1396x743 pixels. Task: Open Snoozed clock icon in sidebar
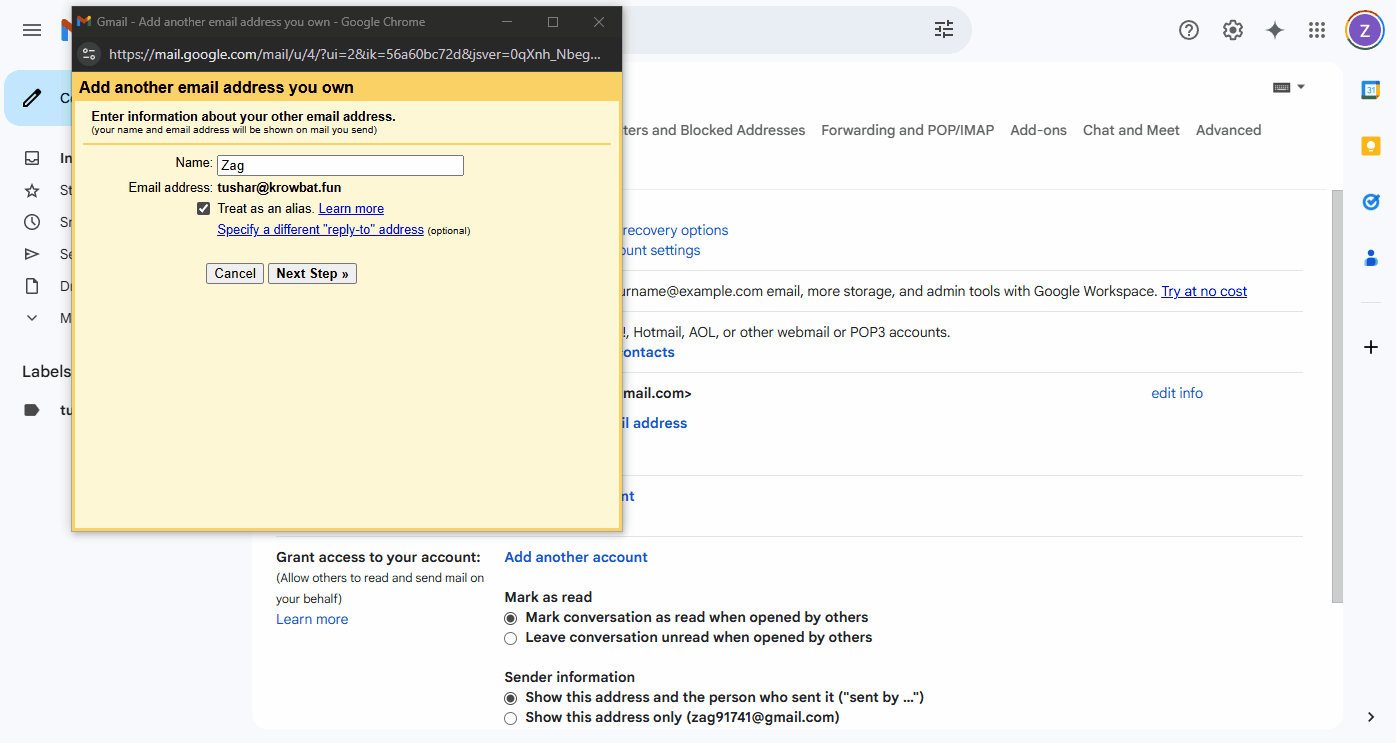[32, 222]
